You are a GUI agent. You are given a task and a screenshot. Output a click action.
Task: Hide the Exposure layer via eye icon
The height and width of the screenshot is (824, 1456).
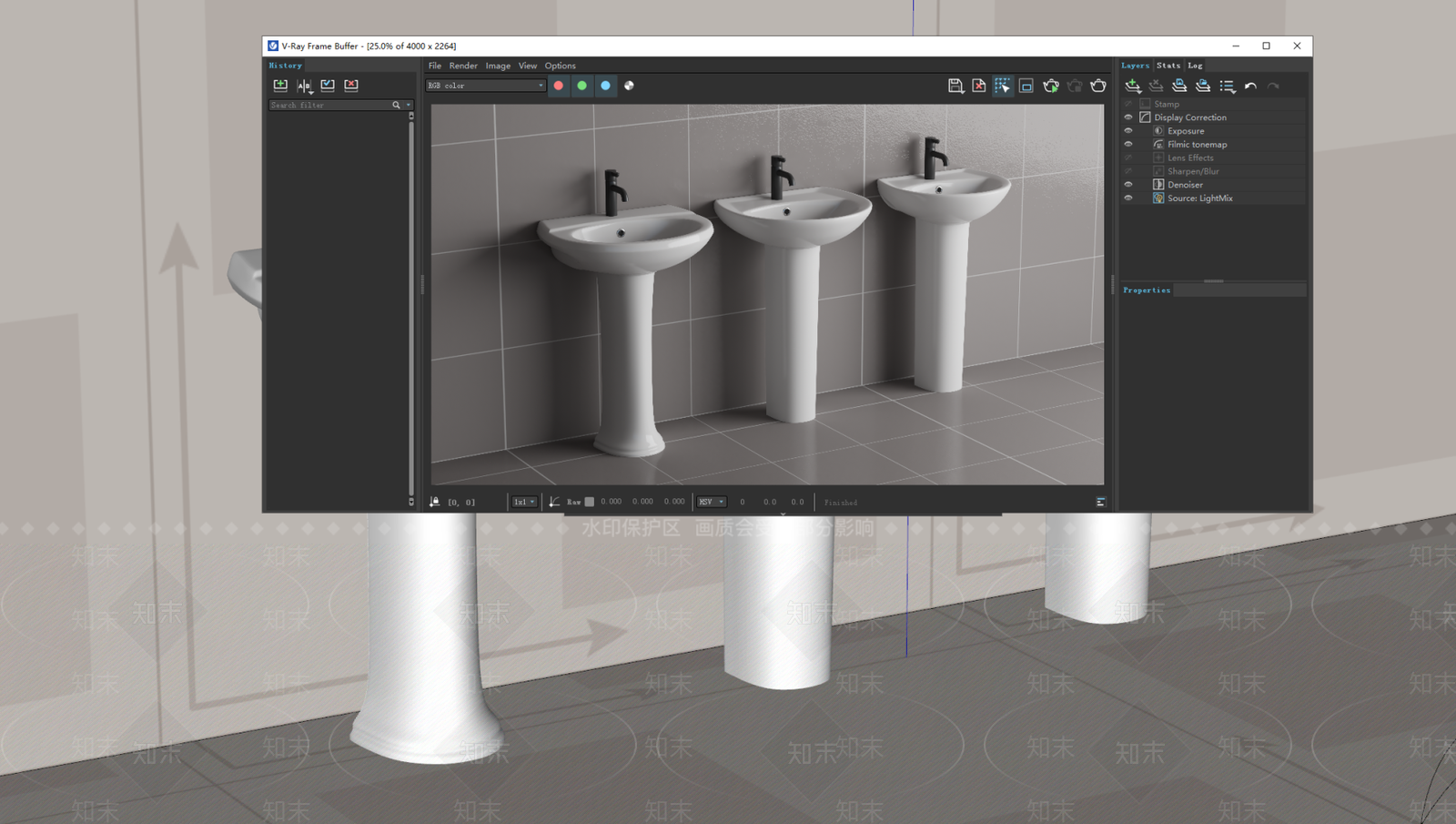1128,131
